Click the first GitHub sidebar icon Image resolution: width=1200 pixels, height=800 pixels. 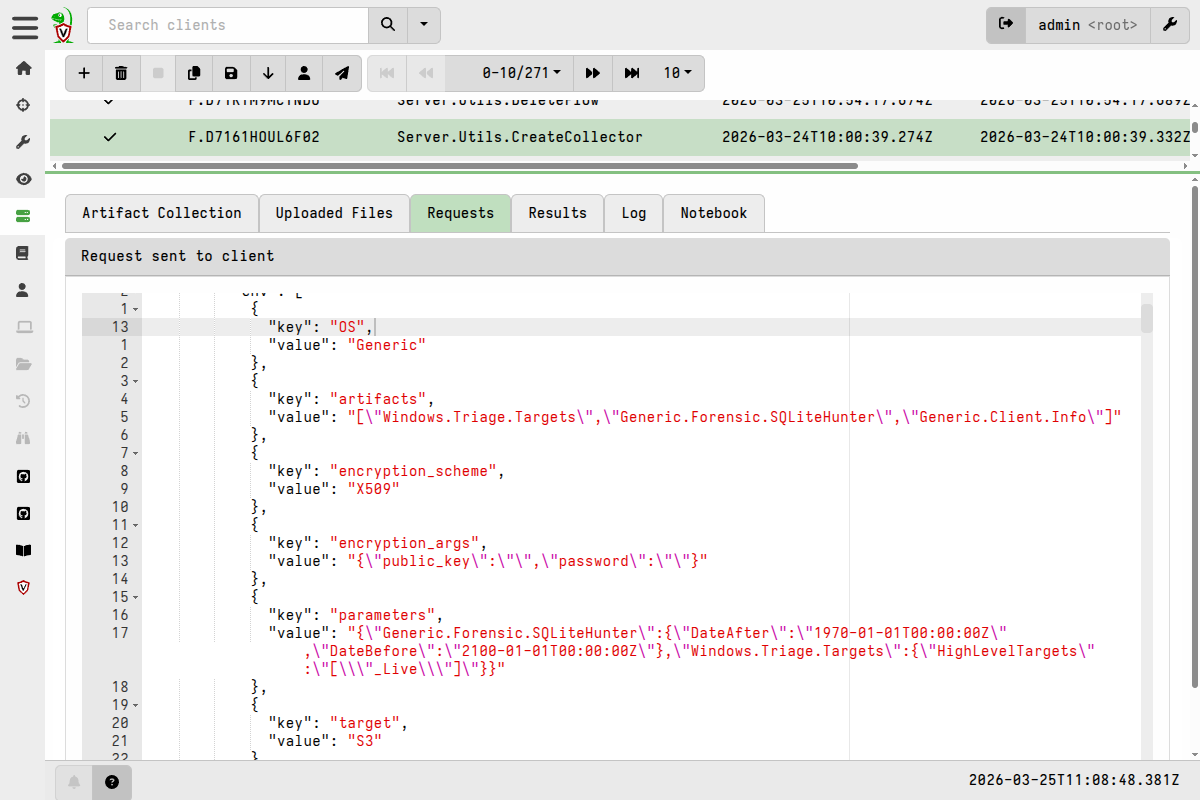23,476
